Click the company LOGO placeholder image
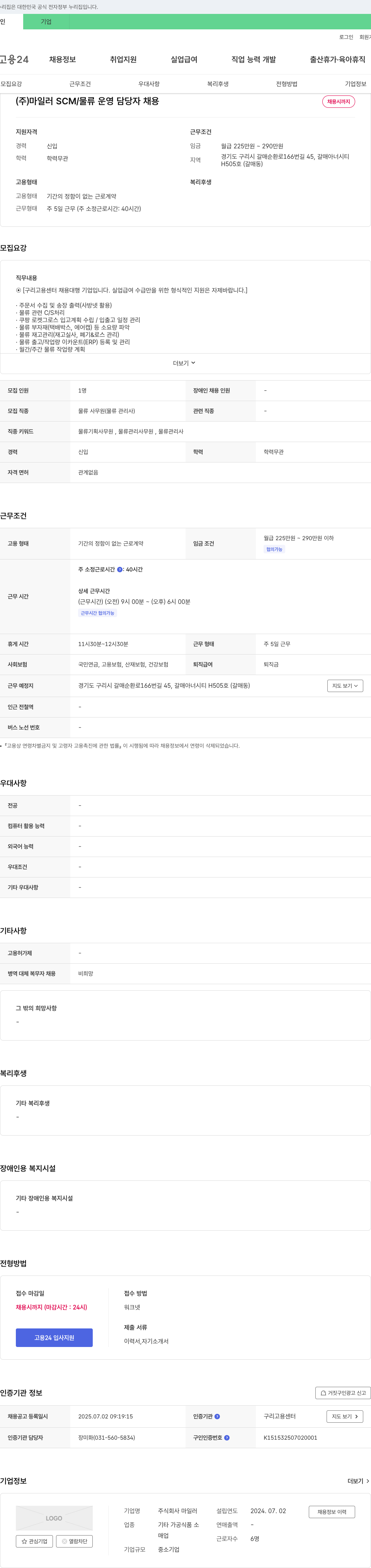 (54, 1518)
